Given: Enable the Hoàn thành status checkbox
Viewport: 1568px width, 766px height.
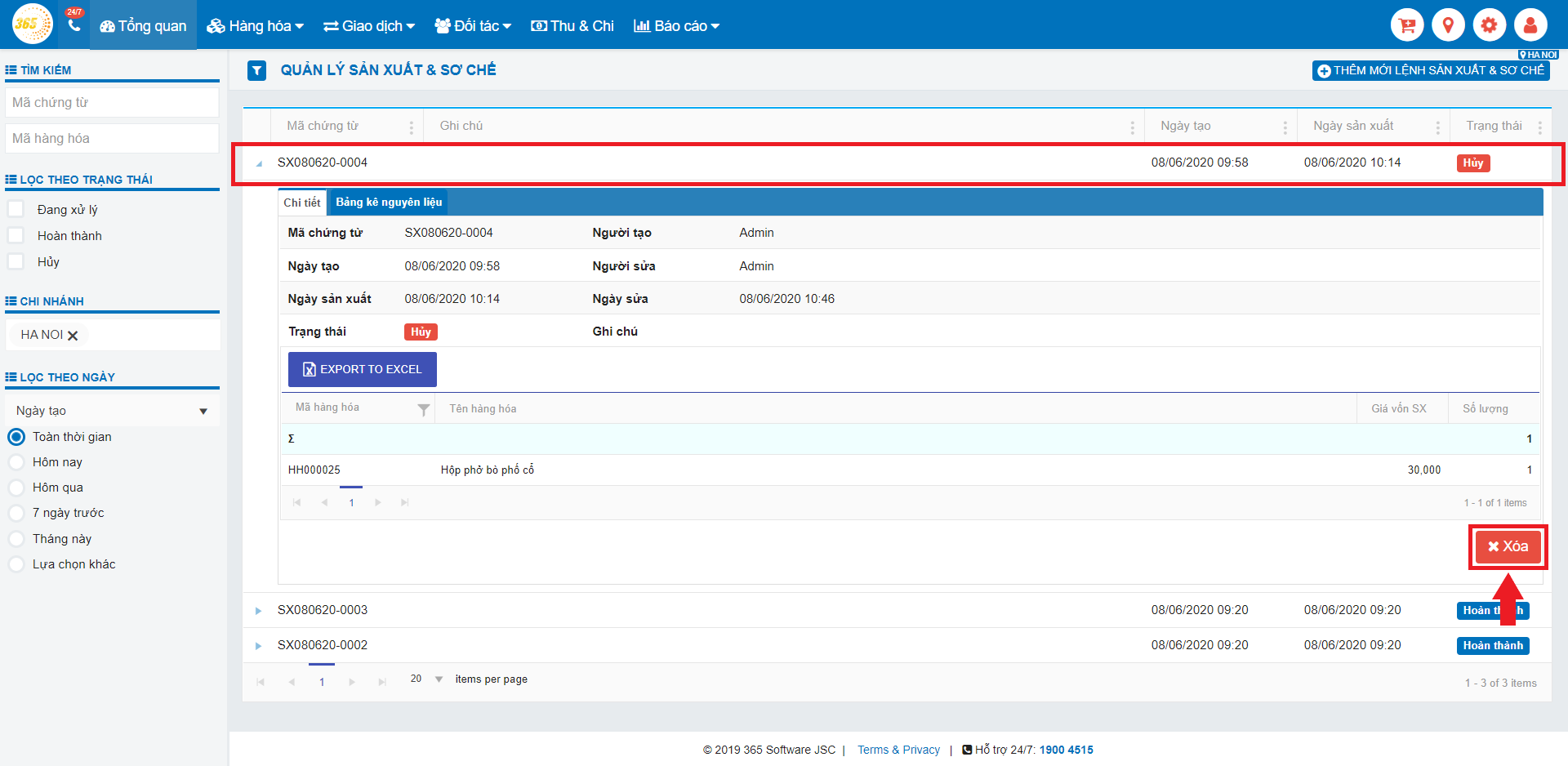Looking at the screenshot, I should (16, 236).
